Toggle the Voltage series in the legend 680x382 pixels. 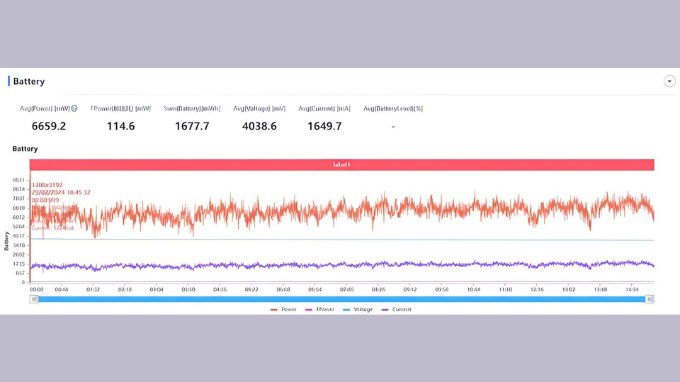click(x=358, y=309)
